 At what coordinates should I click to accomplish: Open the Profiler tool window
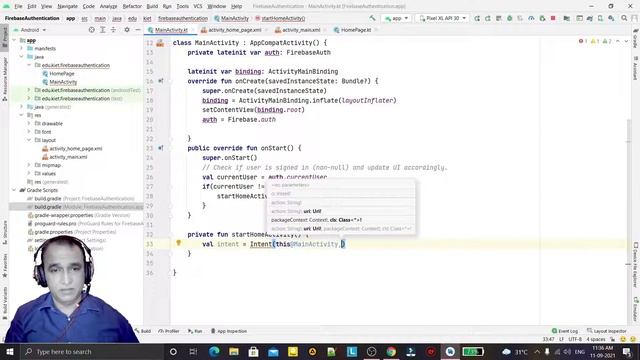[x=169, y=331]
